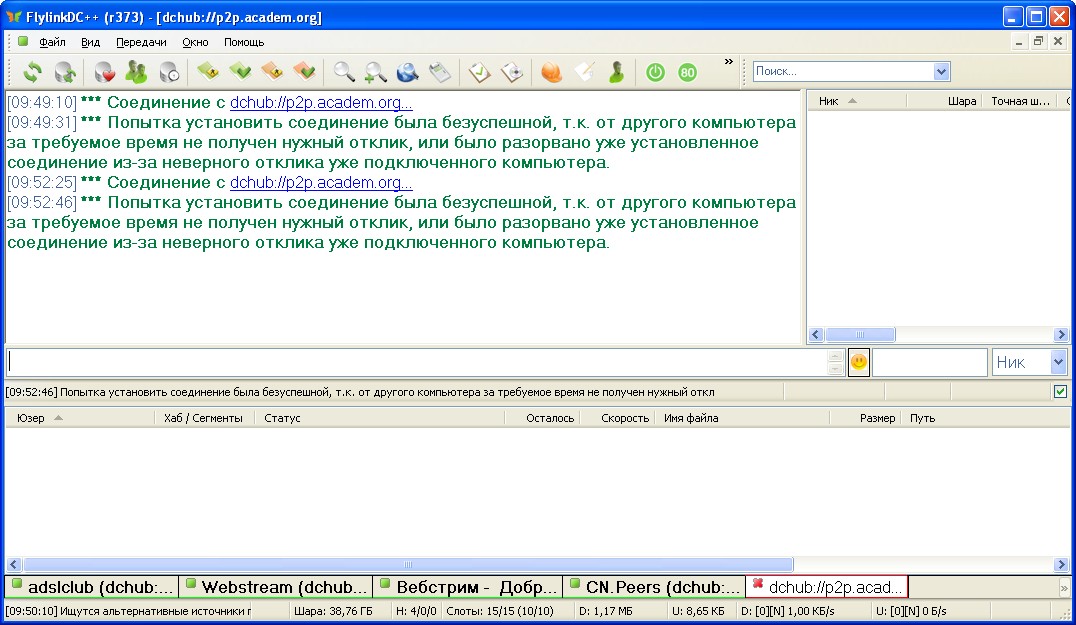Expand the 'Поиск...' search combo box
Viewport: 1076px width, 625px height.
(940, 72)
